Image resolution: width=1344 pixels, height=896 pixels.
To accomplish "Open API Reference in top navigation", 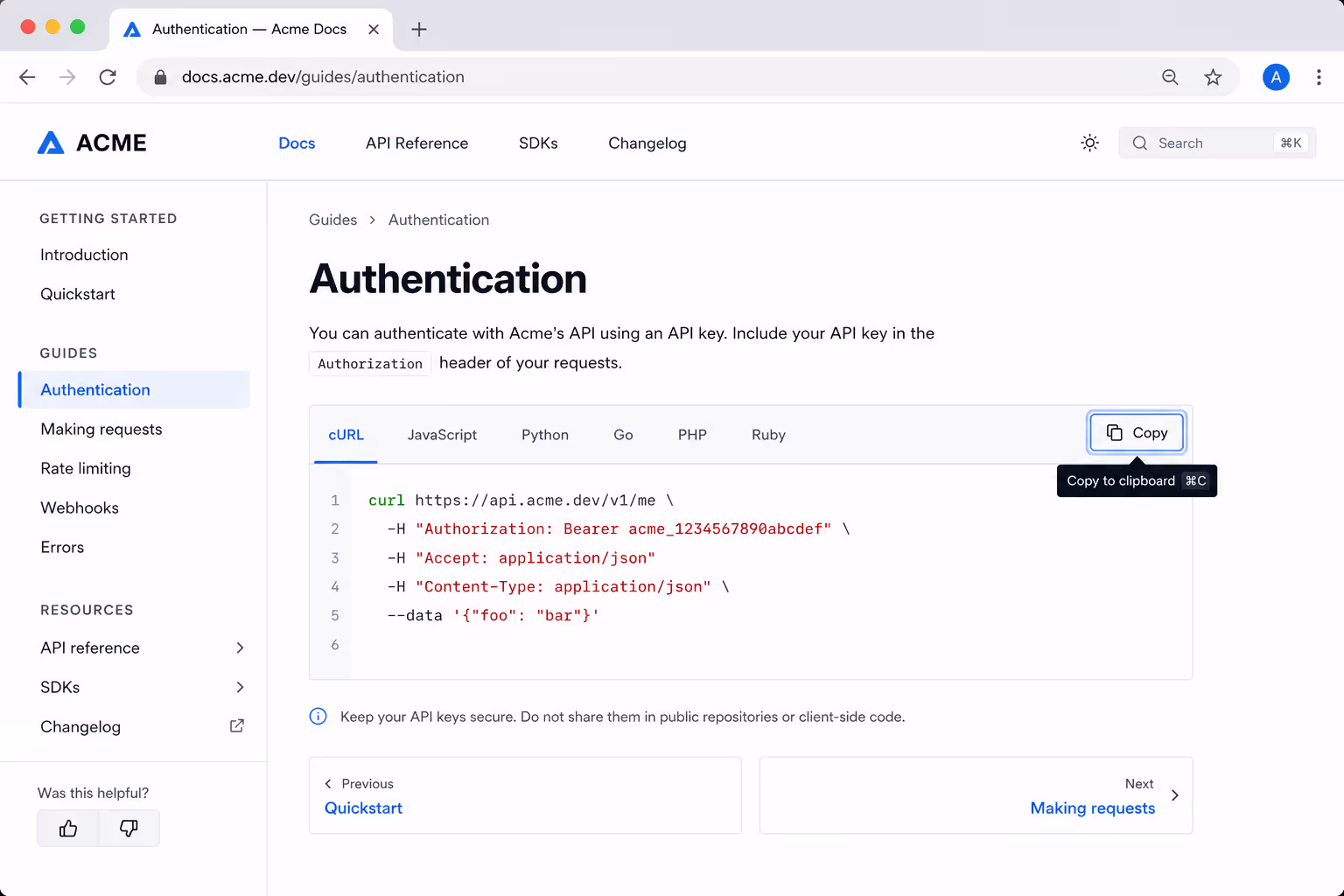I will tap(416, 143).
